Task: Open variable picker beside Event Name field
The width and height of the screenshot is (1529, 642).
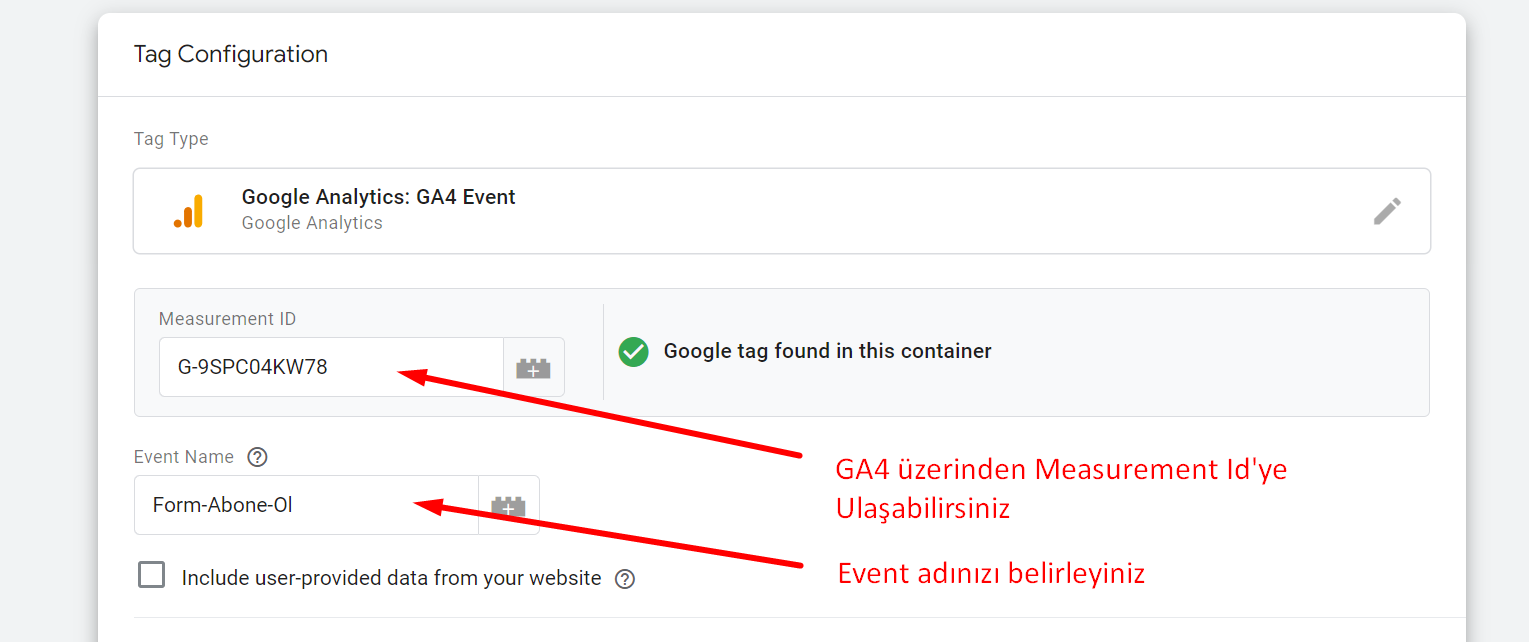Action: point(508,506)
